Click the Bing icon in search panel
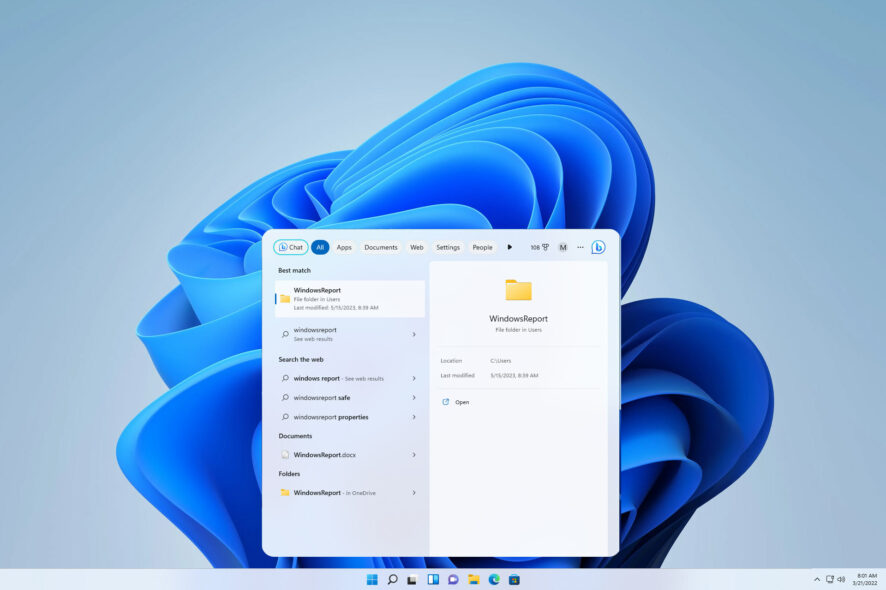The height and width of the screenshot is (590, 886). [x=598, y=247]
